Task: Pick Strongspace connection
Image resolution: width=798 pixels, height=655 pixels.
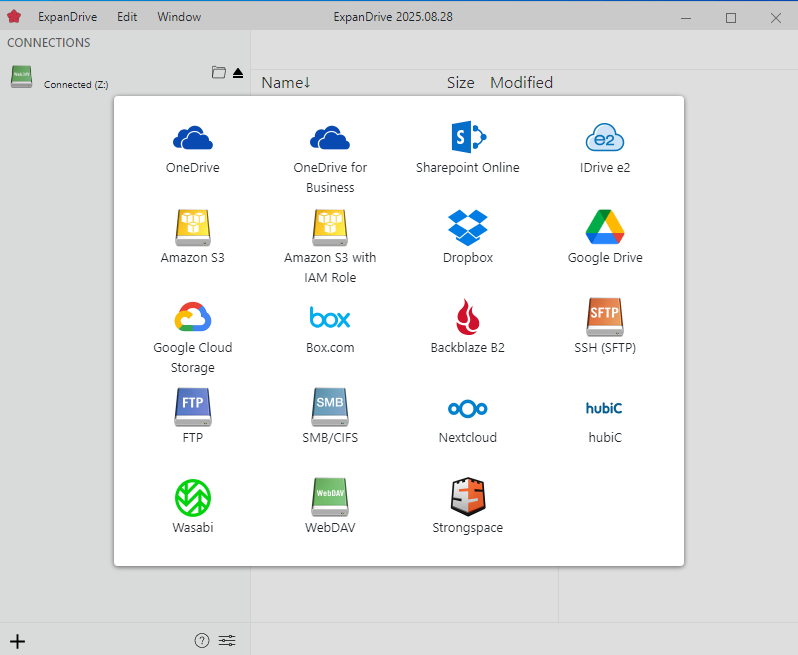Action: pos(468,506)
